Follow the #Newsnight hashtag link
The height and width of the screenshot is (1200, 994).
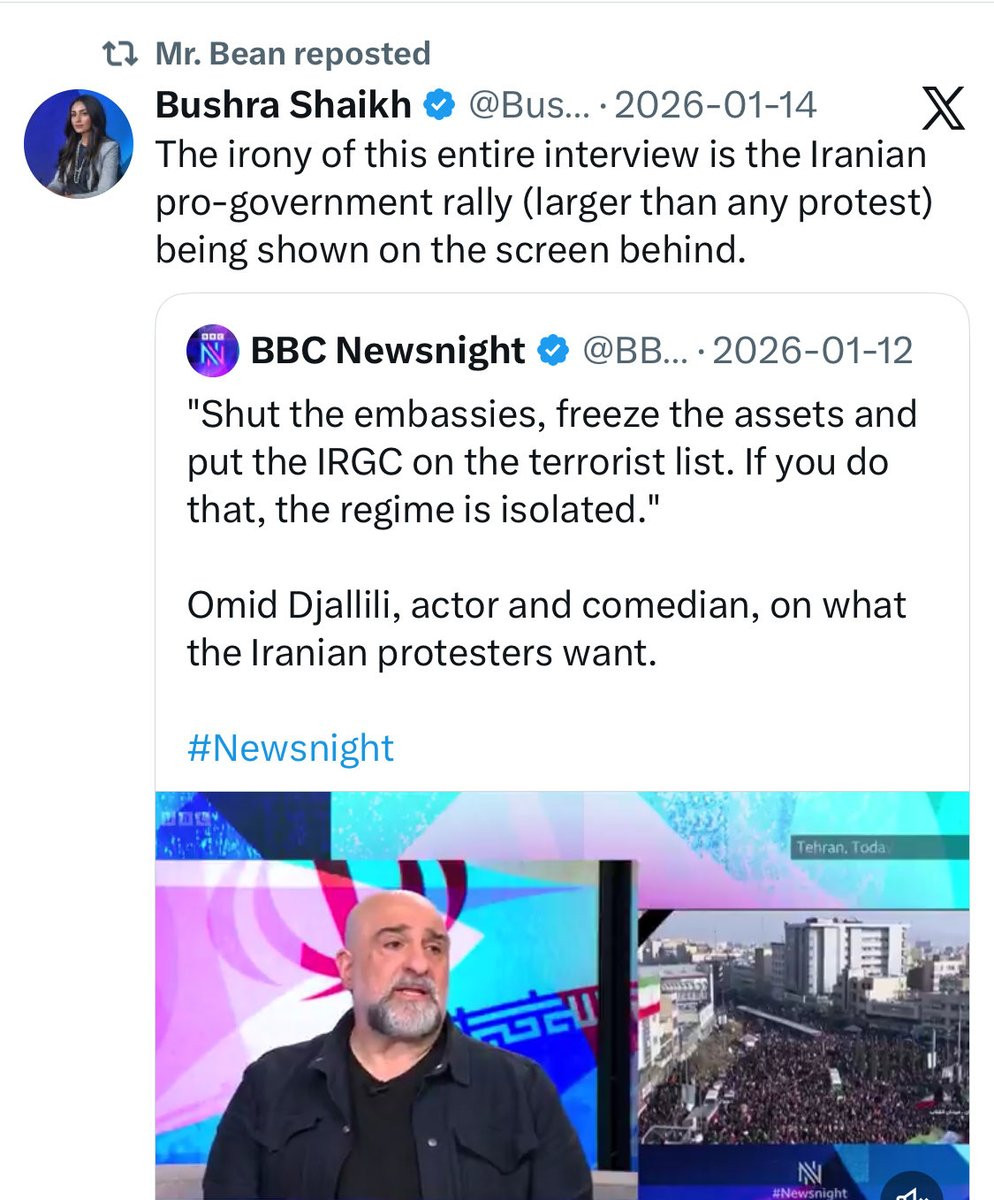(x=291, y=748)
